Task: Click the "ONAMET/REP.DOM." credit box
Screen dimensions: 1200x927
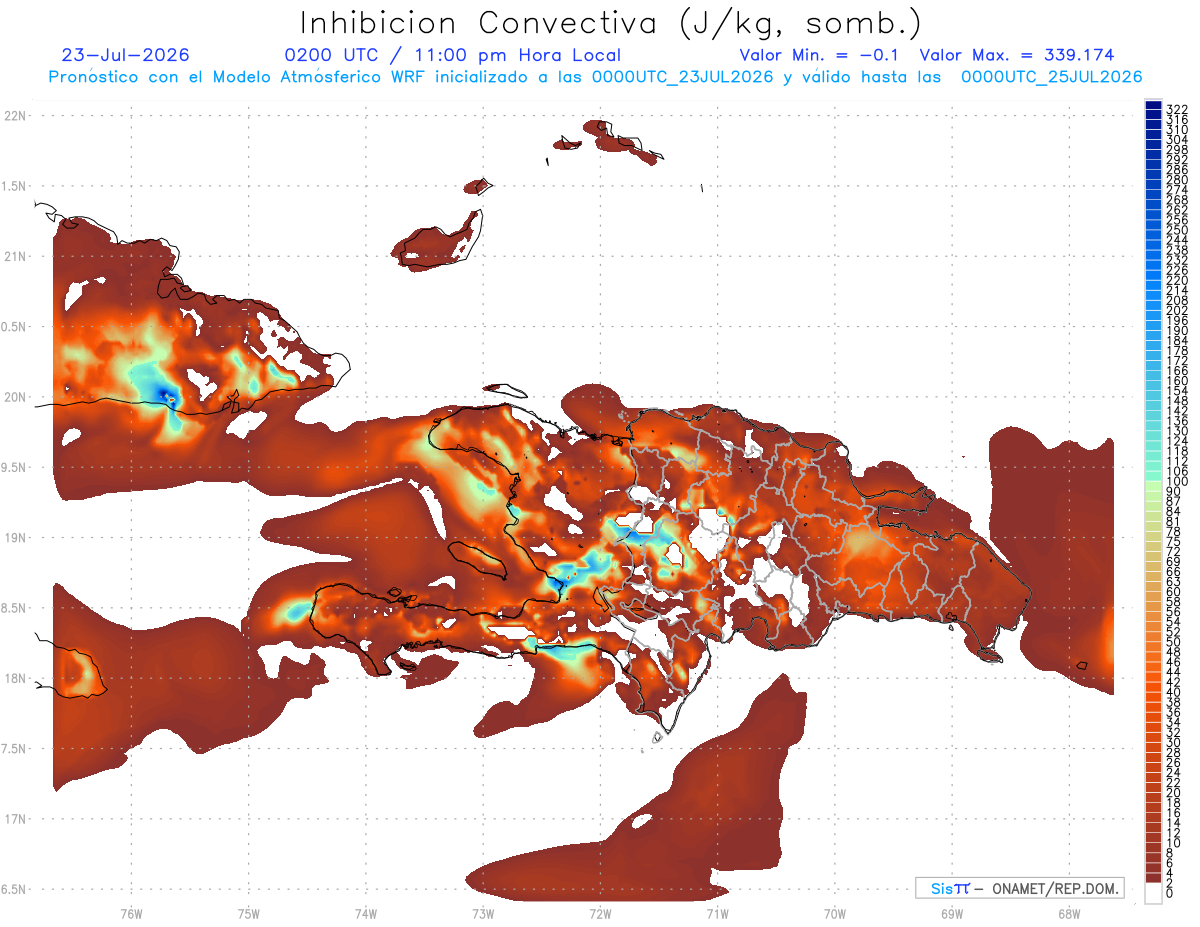Action: pyautogui.click(x=1019, y=888)
